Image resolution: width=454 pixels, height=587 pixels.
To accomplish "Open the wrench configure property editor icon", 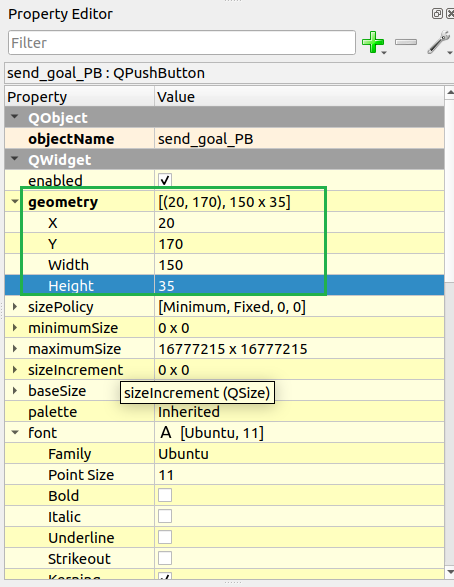I will click(x=439, y=42).
